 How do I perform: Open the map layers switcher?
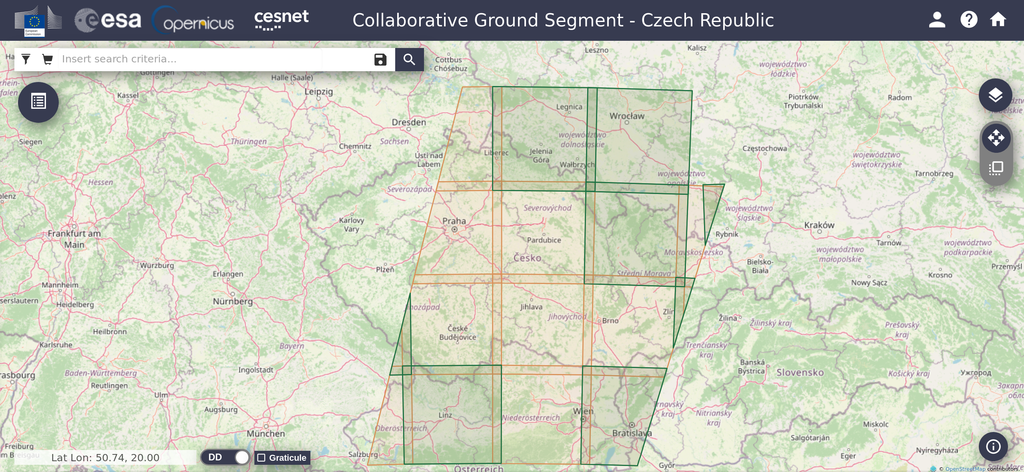point(995,96)
